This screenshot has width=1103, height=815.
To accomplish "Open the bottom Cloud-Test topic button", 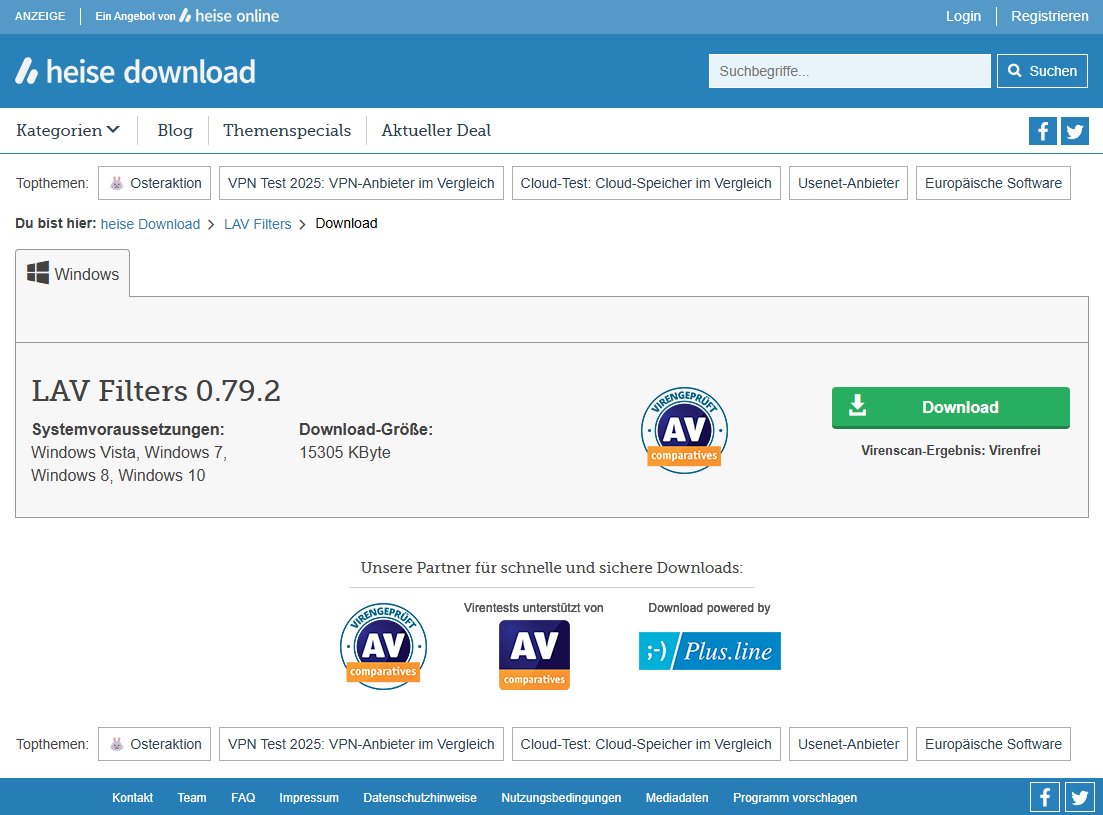I will 646,744.
